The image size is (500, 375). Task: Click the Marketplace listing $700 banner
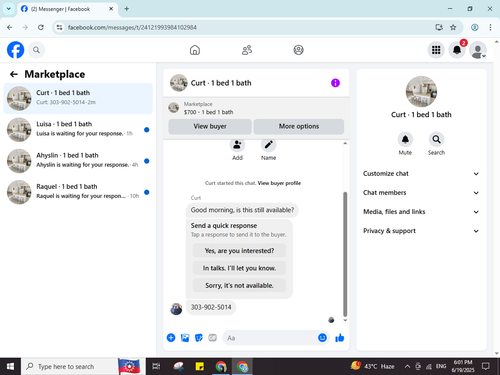256,108
